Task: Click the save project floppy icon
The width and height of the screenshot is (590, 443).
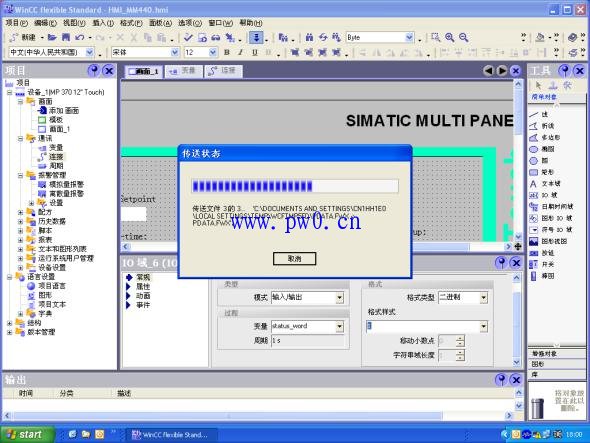Action: pyautogui.click(x=66, y=37)
